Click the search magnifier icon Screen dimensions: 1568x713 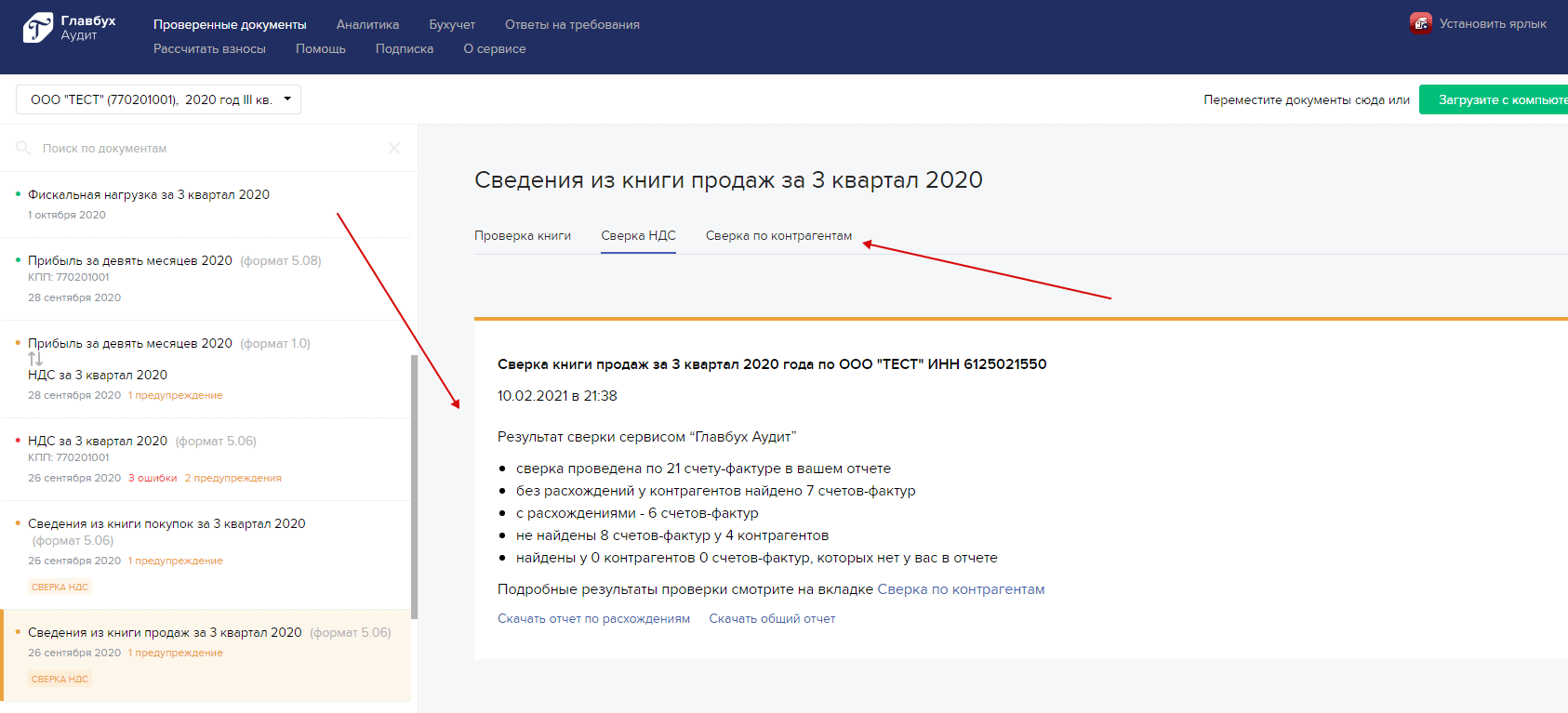[23, 148]
